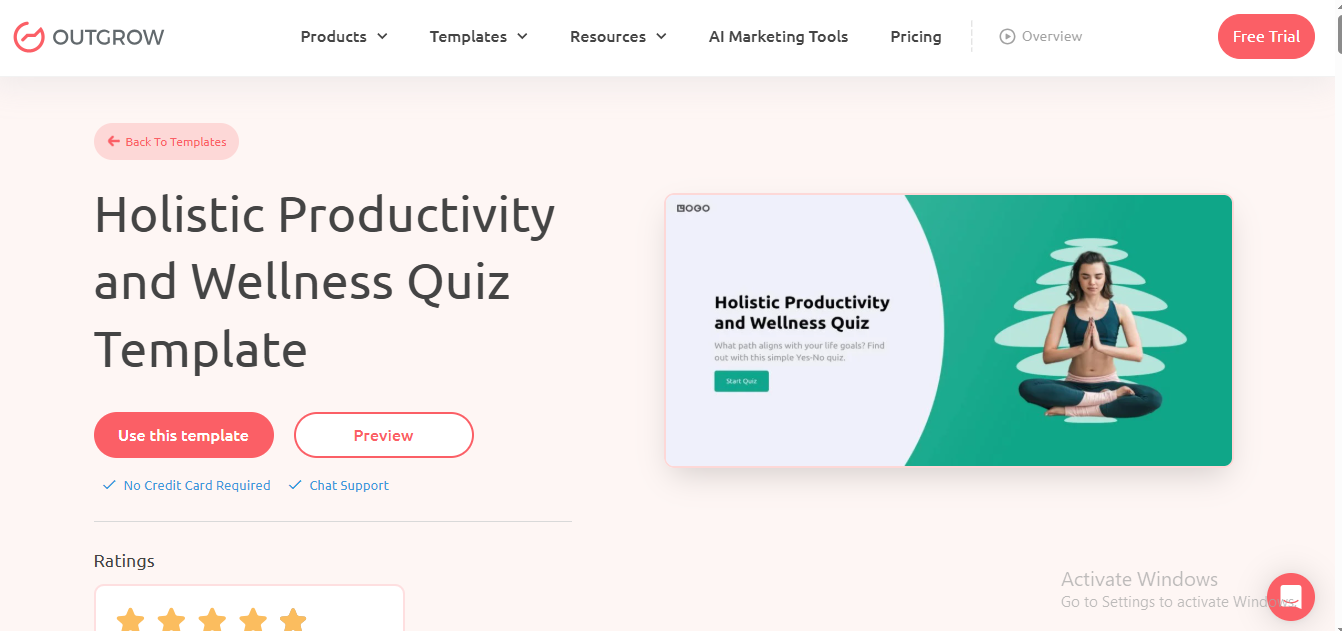1342x631 pixels.
Task: Click the third rating star
Action: (212, 620)
